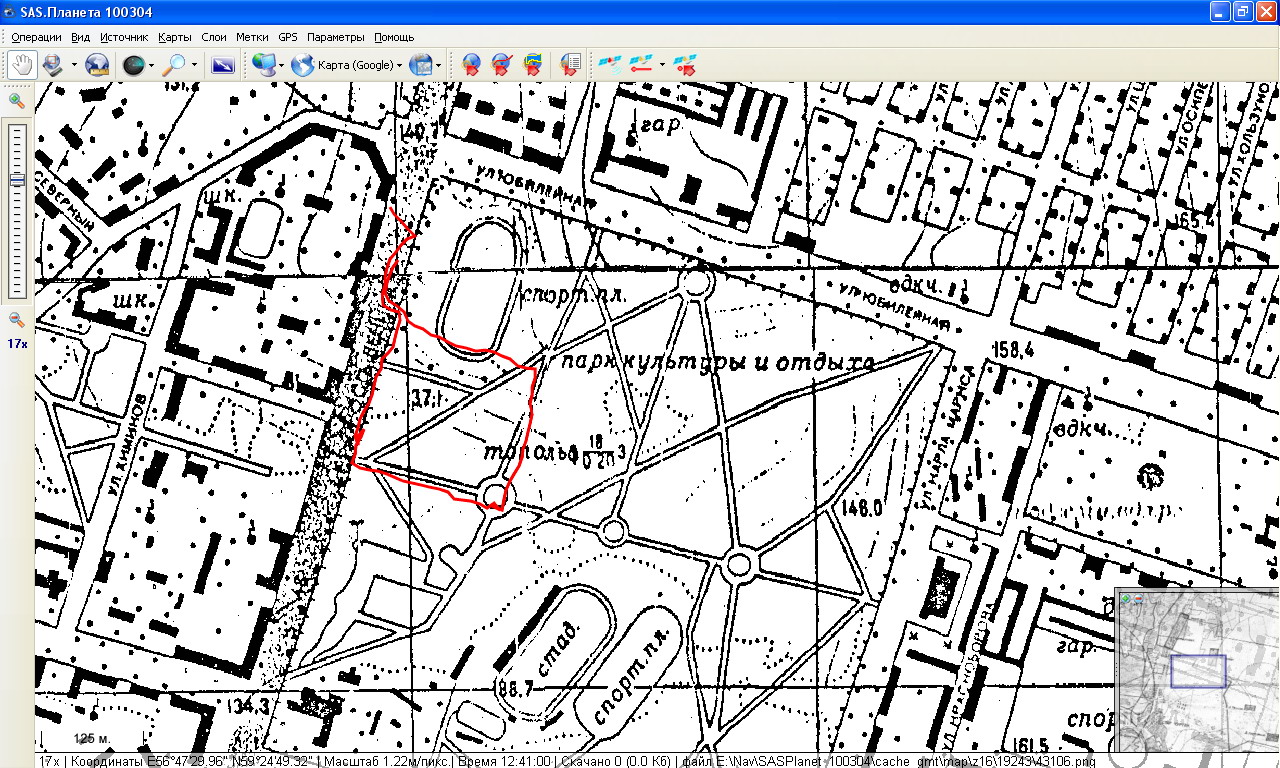Open the Операции menu

coord(36,37)
